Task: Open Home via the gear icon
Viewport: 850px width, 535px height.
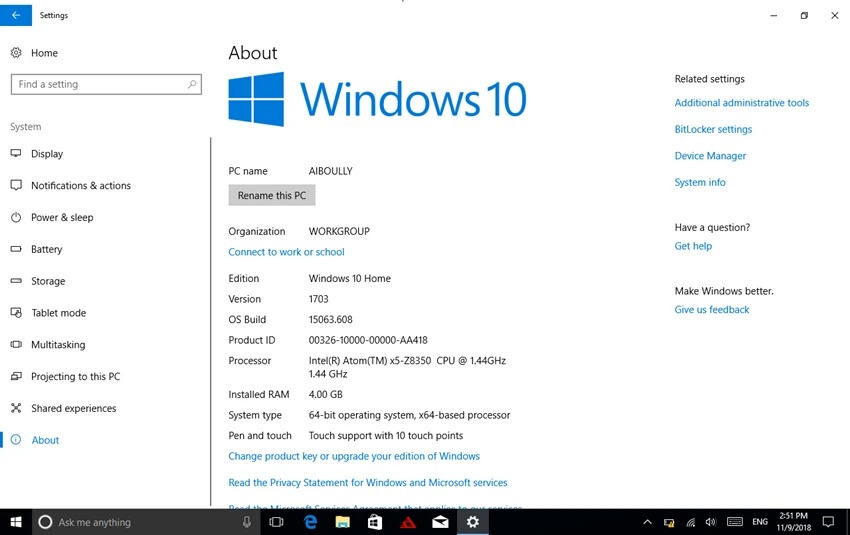Action: pos(16,53)
